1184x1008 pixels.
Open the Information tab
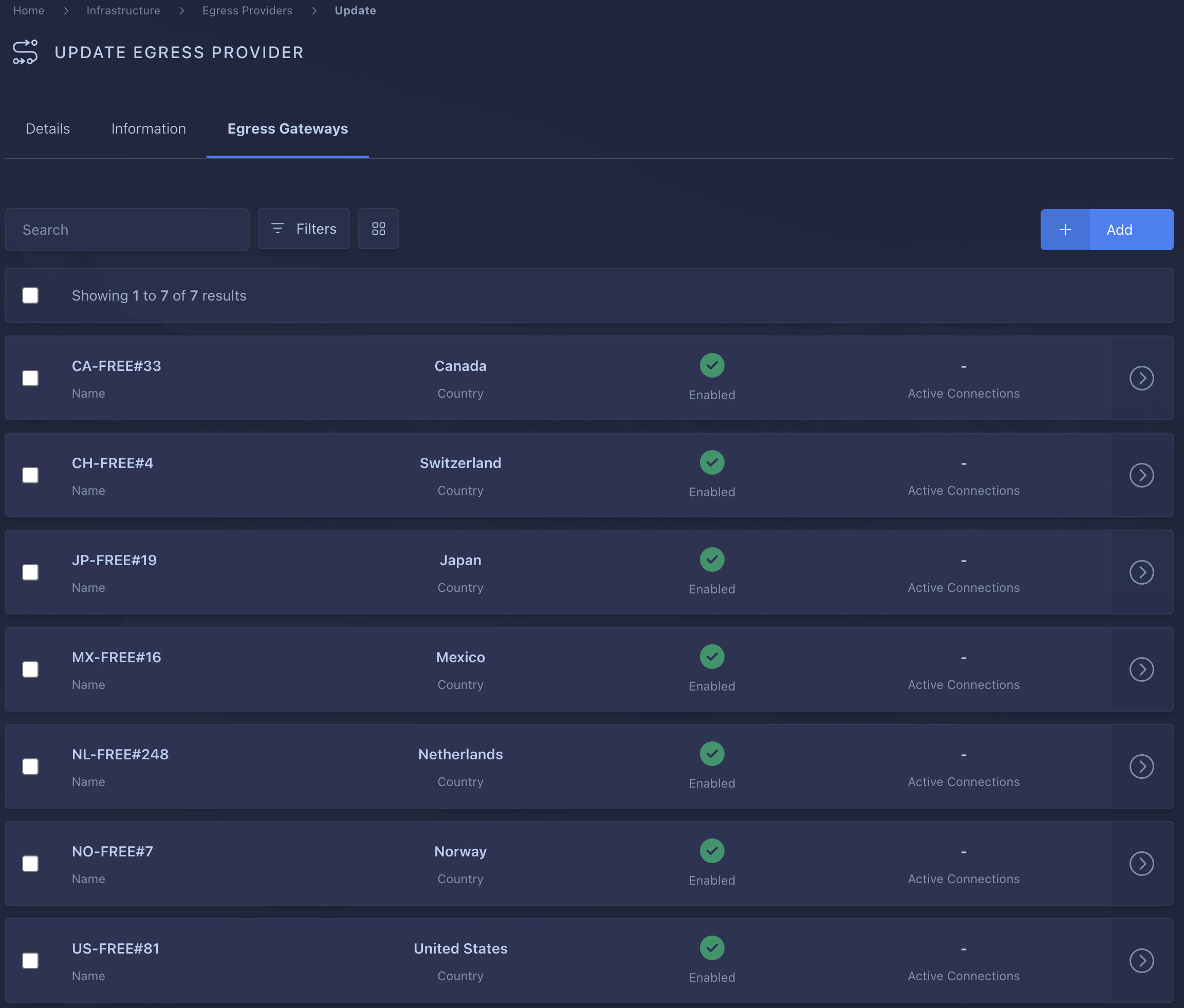[149, 129]
